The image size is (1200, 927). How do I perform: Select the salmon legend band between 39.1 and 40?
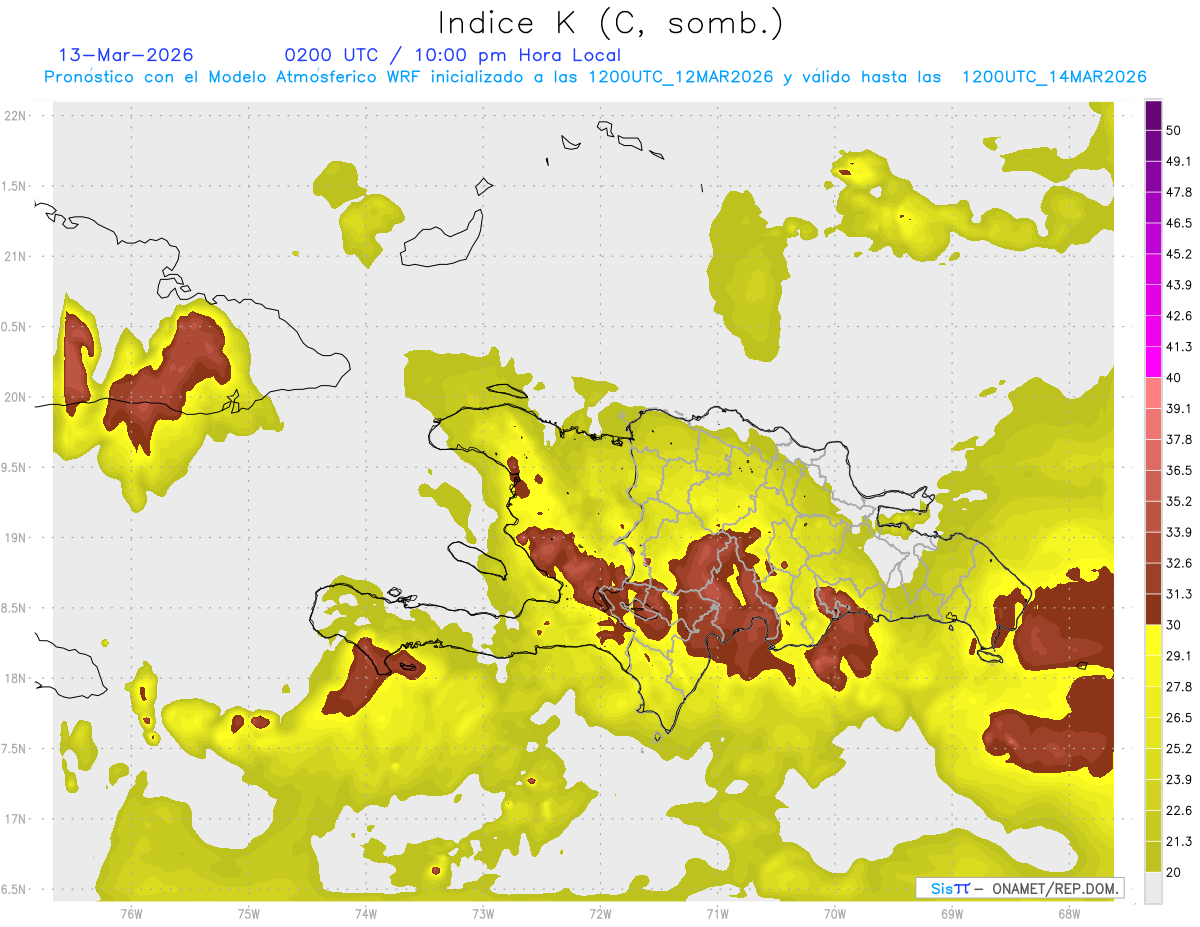tap(1153, 393)
